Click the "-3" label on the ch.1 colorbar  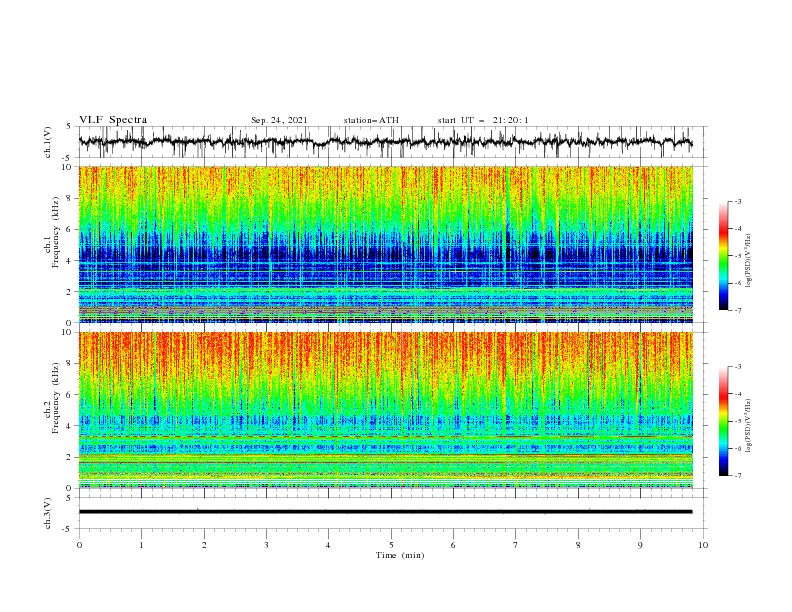coord(737,201)
